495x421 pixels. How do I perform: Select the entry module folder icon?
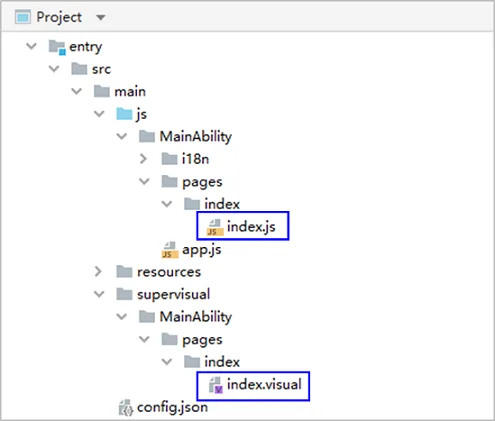pos(57,47)
